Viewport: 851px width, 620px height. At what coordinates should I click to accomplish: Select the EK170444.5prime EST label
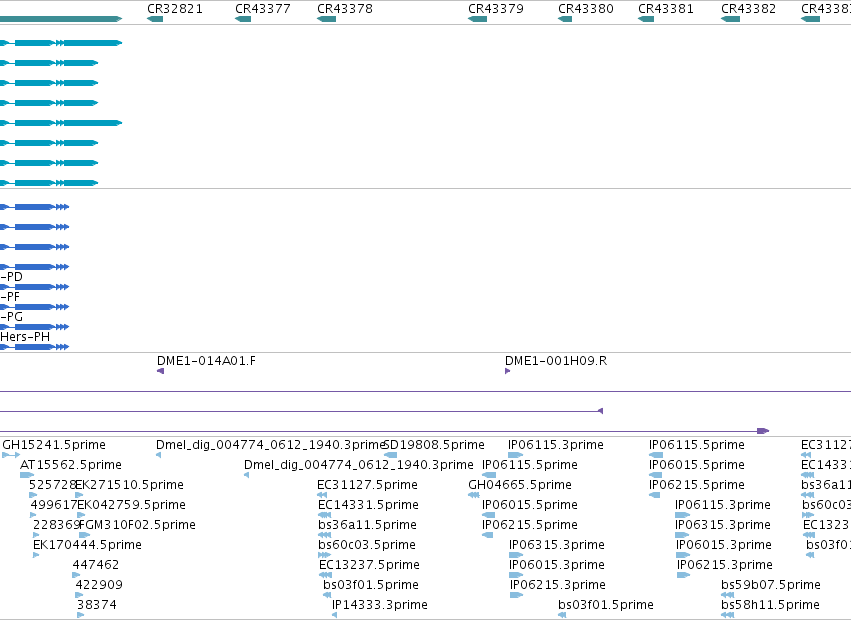[x=87, y=545]
